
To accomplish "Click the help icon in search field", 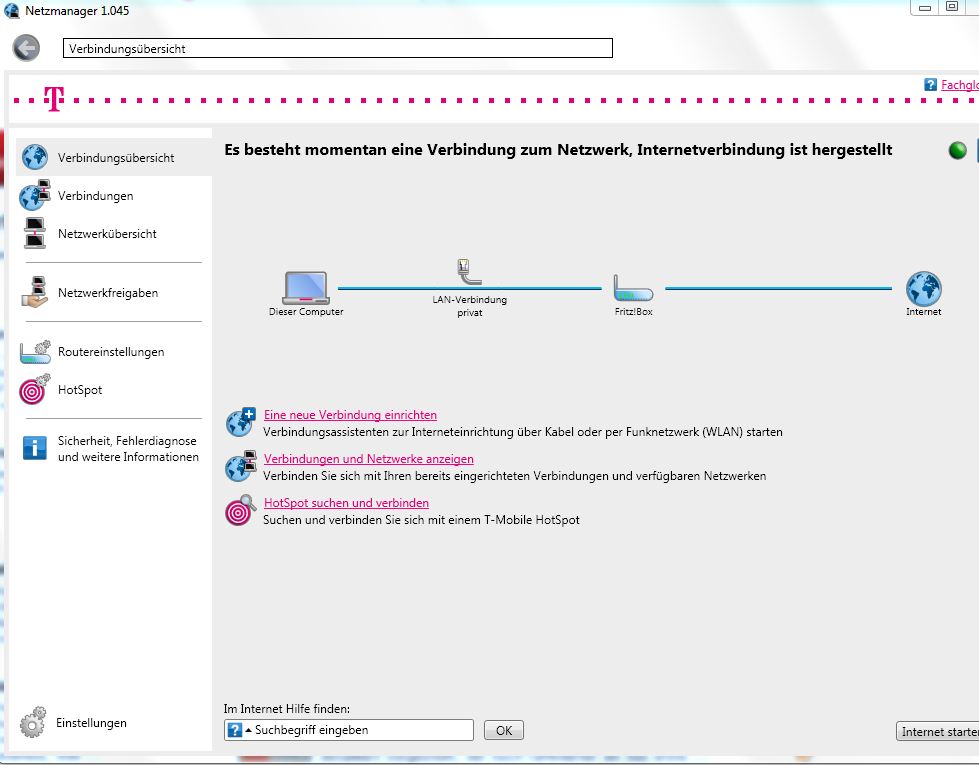I will [x=235, y=730].
